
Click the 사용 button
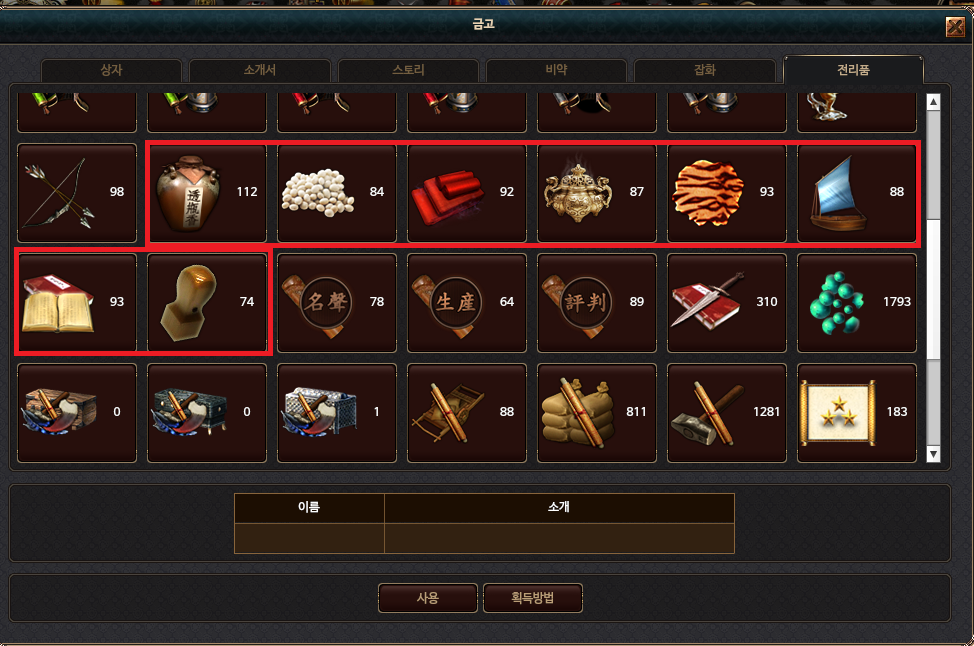[x=427, y=598]
